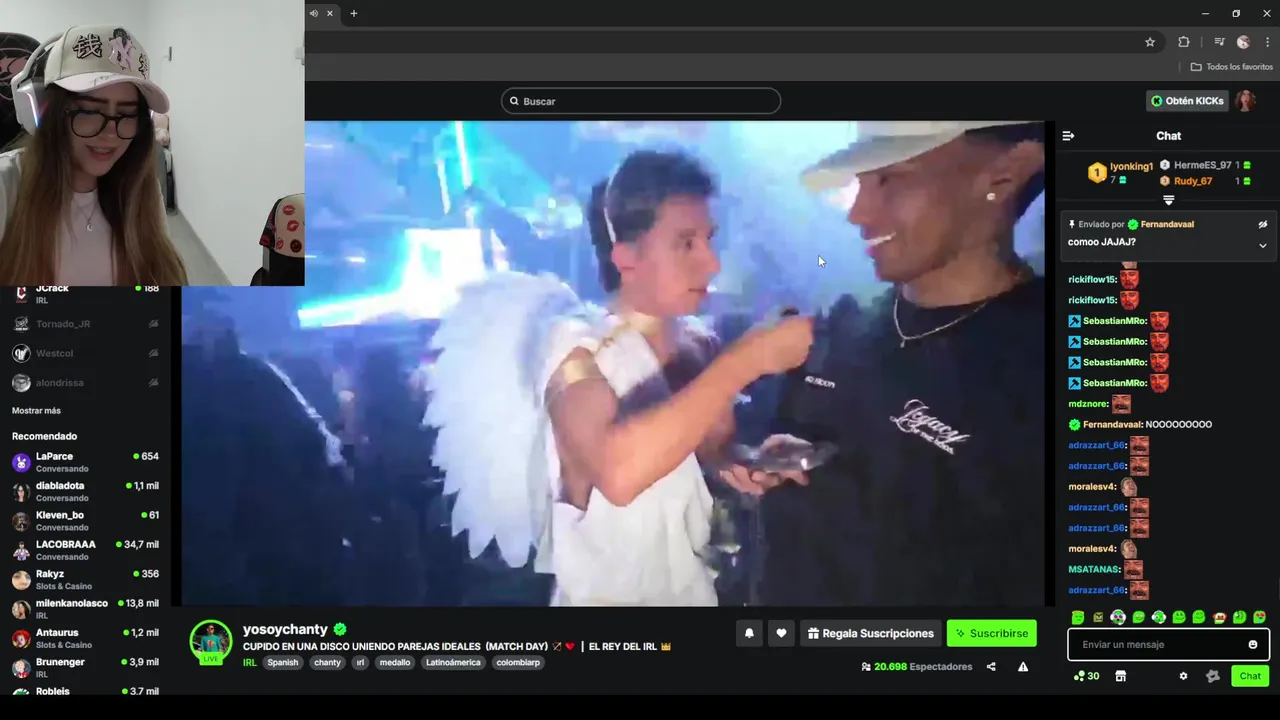Expand followed list with Mostrar más
Screen dimensions: 1280x720
coord(36,411)
